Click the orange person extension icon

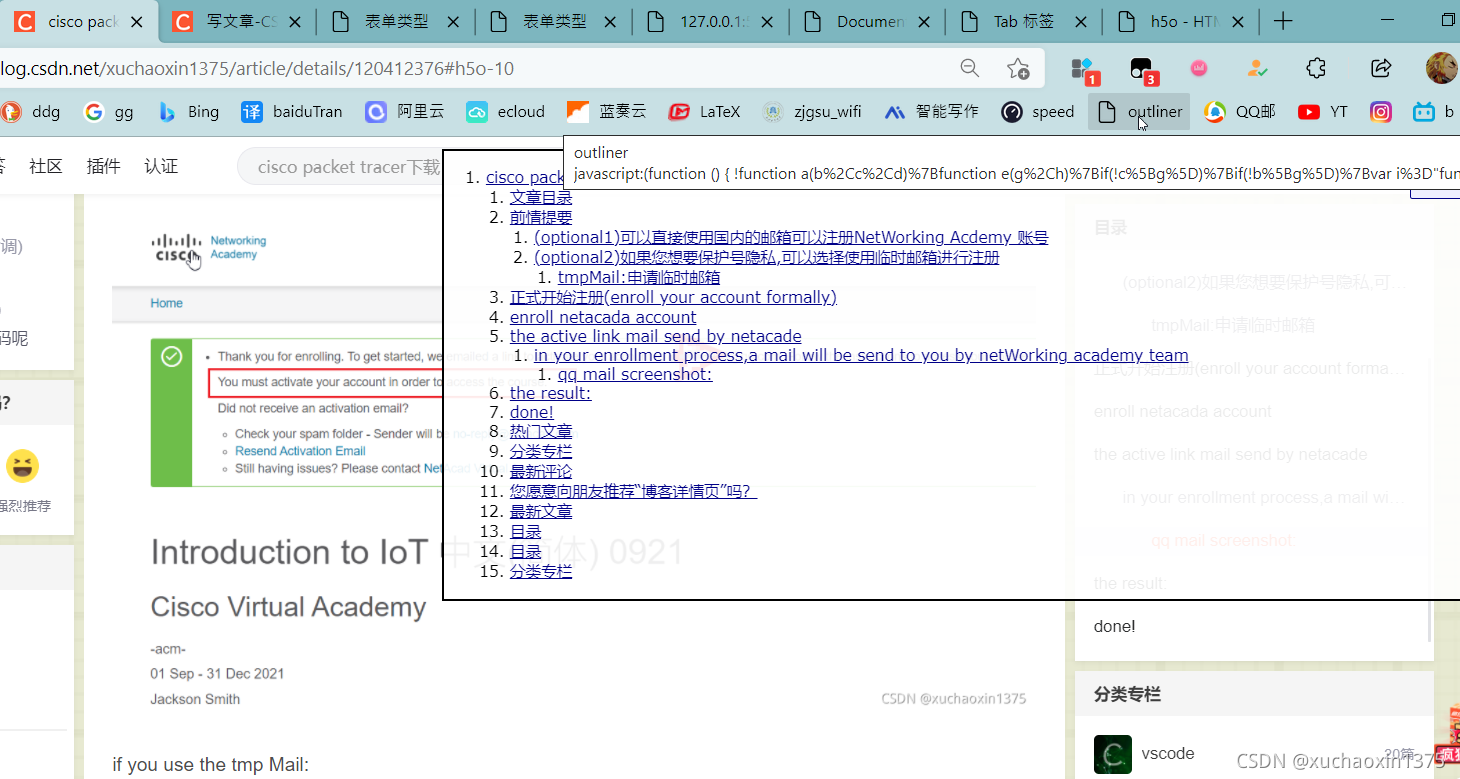1257,68
